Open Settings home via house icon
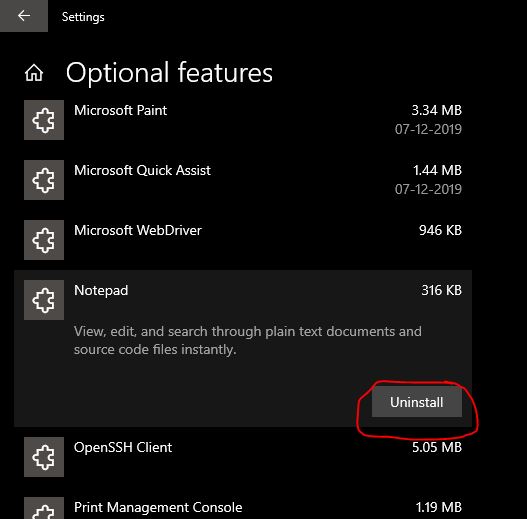Image resolution: width=527 pixels, height=519 pixels. point(34,73)
